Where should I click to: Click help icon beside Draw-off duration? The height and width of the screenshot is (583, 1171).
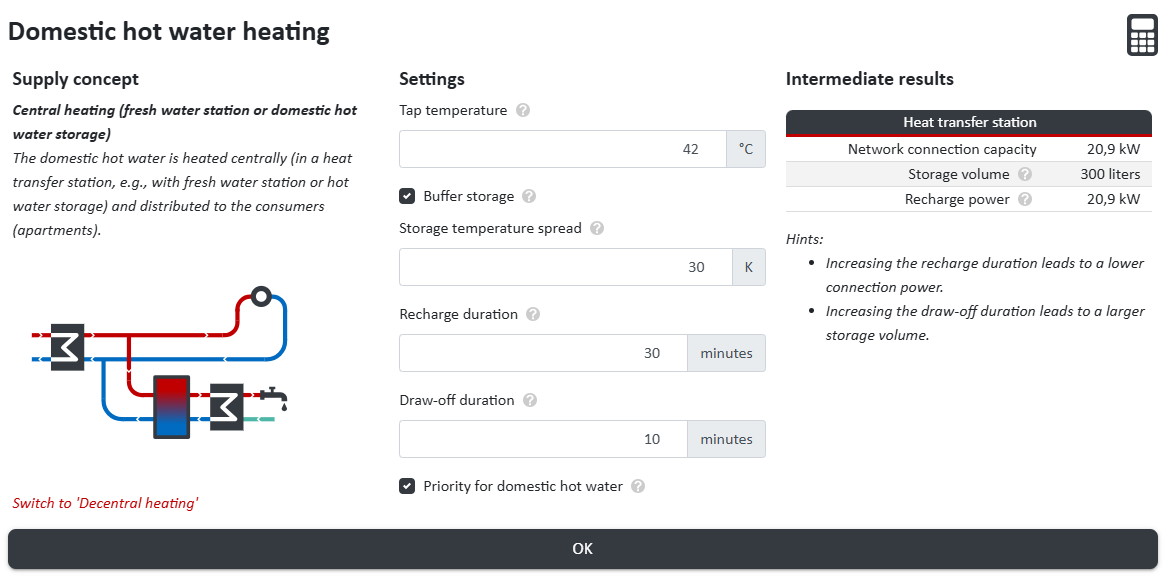(530, 401)
